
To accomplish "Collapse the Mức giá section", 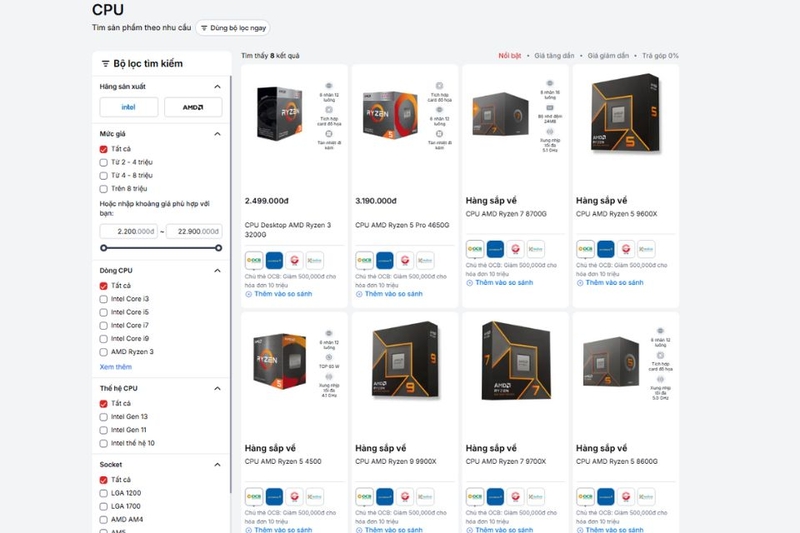I will point(217,134).
